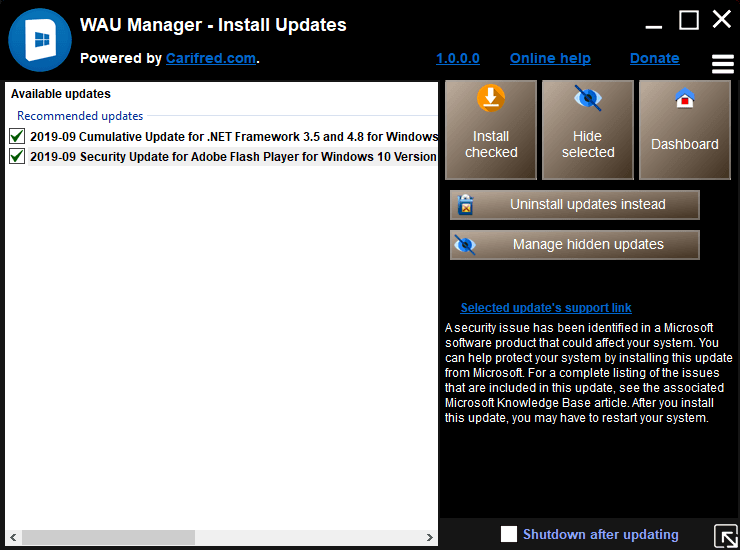Image resolution: width=740 pixels, height=550 pixels.
Task: Click Uninstall updates instead button
Action: tap(587, 205)
